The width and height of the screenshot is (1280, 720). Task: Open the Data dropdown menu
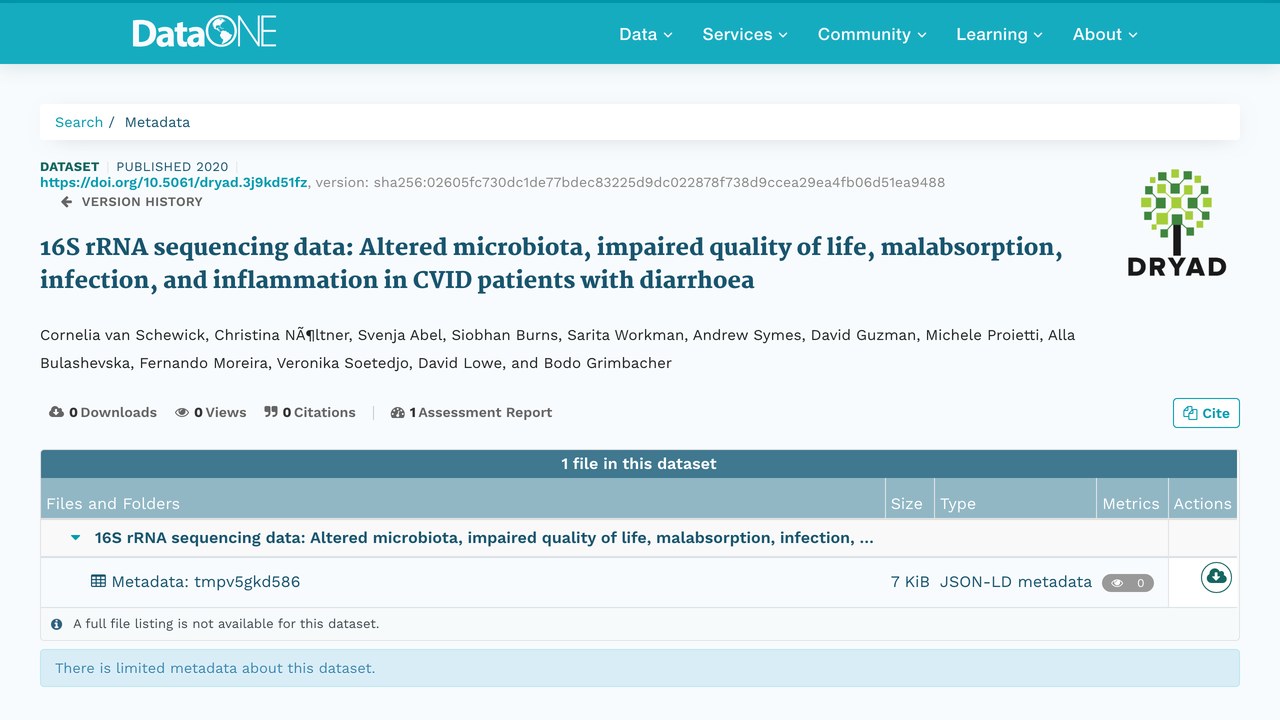[x=646, y=34]
